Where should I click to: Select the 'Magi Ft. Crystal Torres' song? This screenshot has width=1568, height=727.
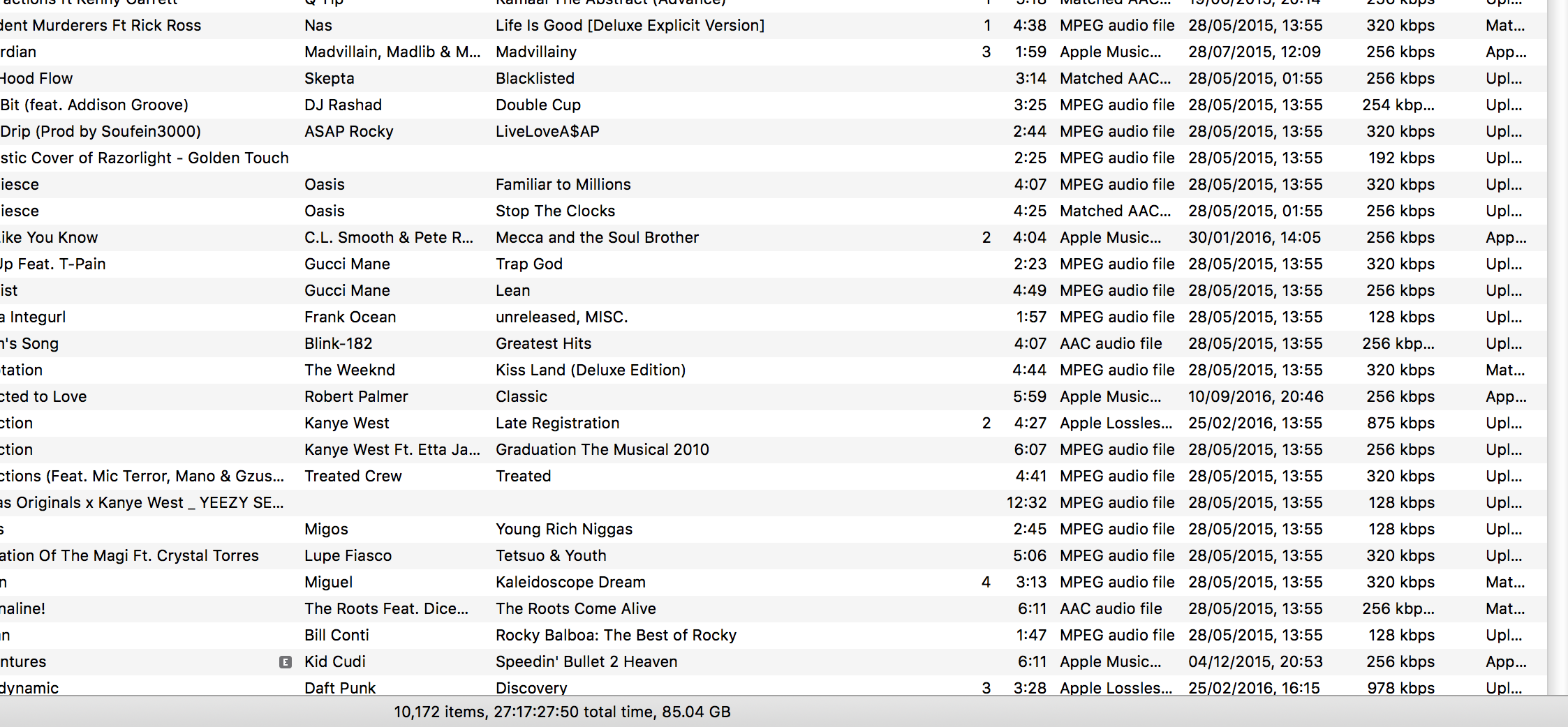(129, 556)
